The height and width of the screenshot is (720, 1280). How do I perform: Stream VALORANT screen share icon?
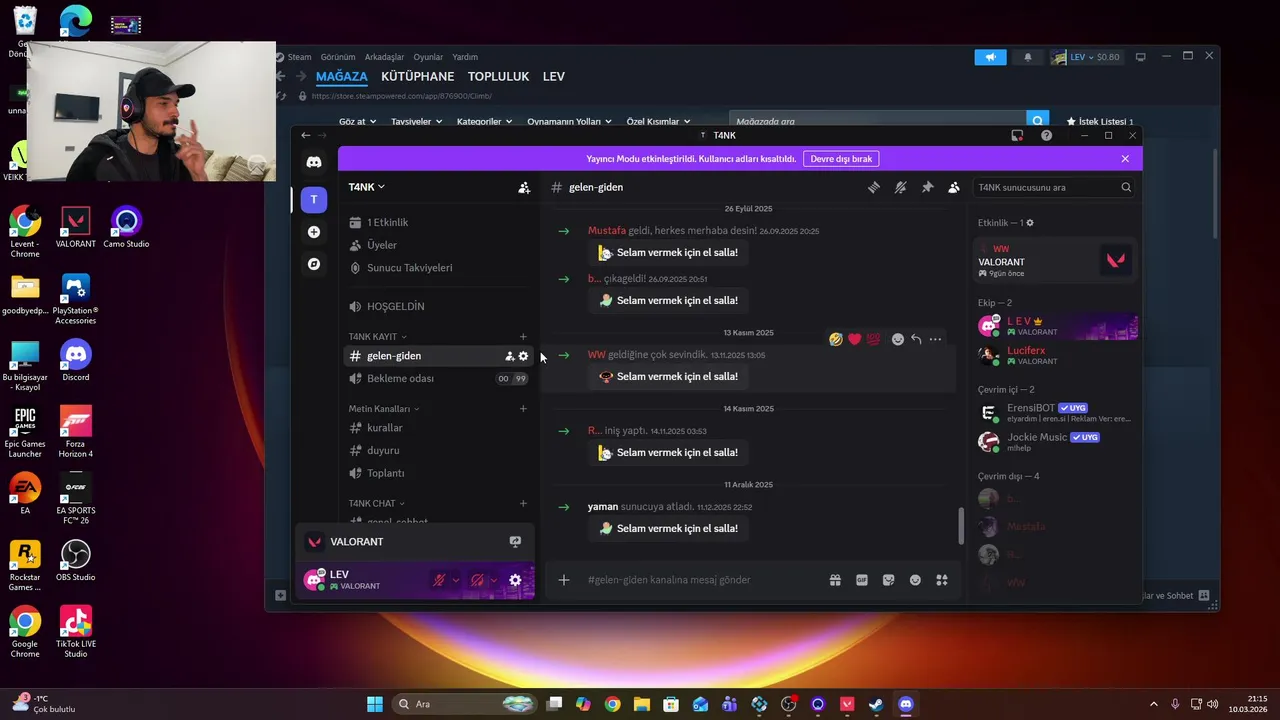click(515, 542)
